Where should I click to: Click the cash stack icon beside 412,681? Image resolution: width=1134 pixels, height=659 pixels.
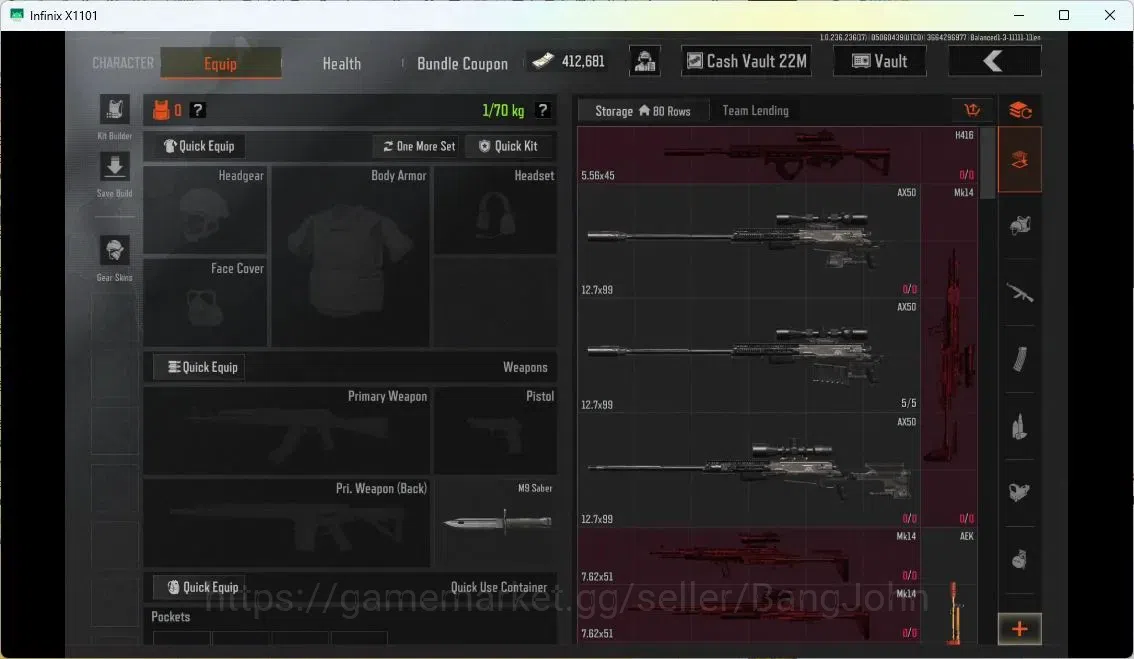pyautogui.click(x=543, y=61)
